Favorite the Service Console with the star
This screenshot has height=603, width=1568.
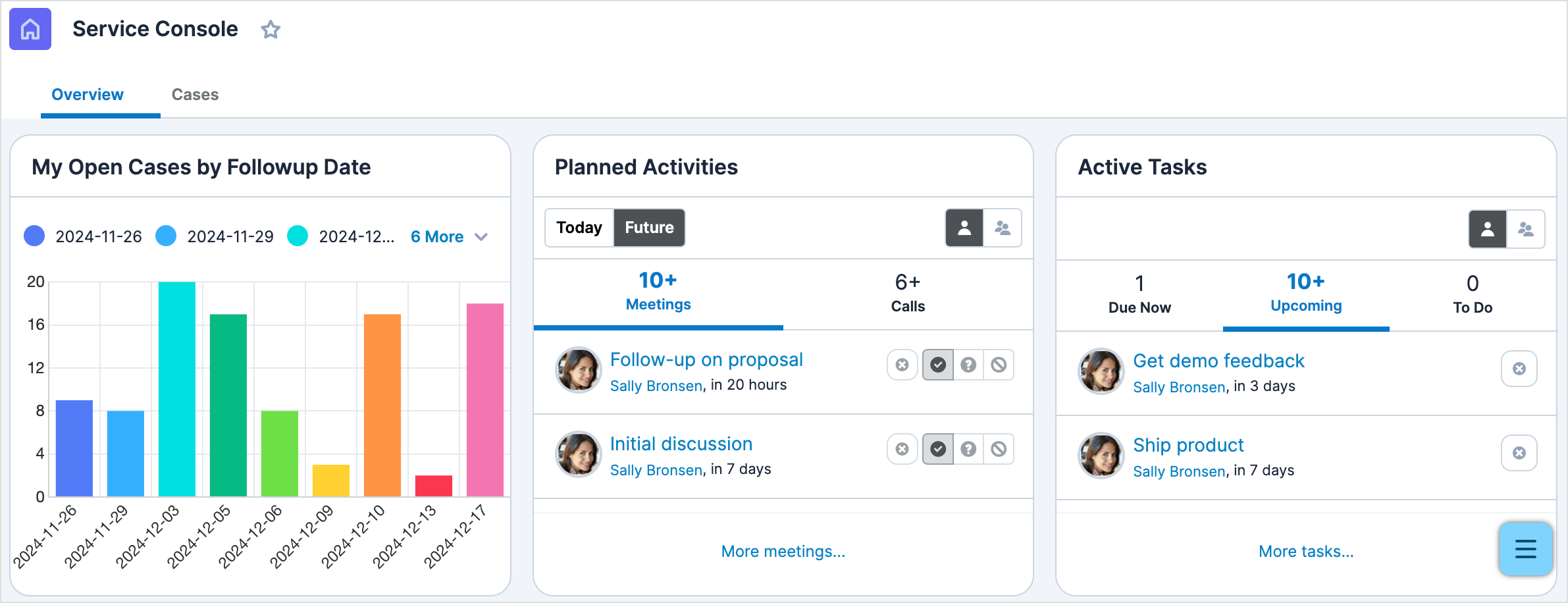pyautogui.click(x=271, y=30)
